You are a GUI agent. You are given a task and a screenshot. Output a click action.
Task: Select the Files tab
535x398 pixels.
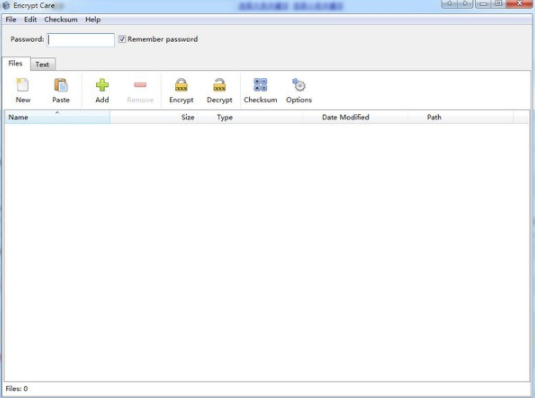pyautogui.click(x=15, y=63)
